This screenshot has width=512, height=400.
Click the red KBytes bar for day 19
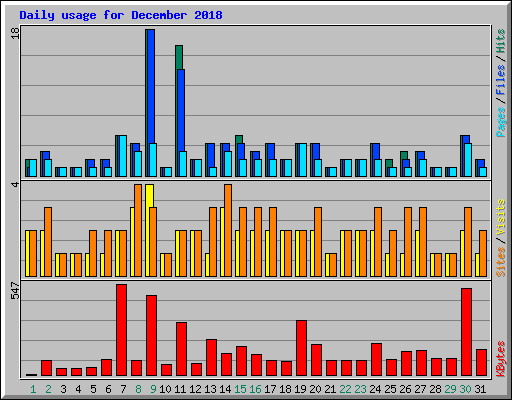pyautogui.click(x=301, y=348)
